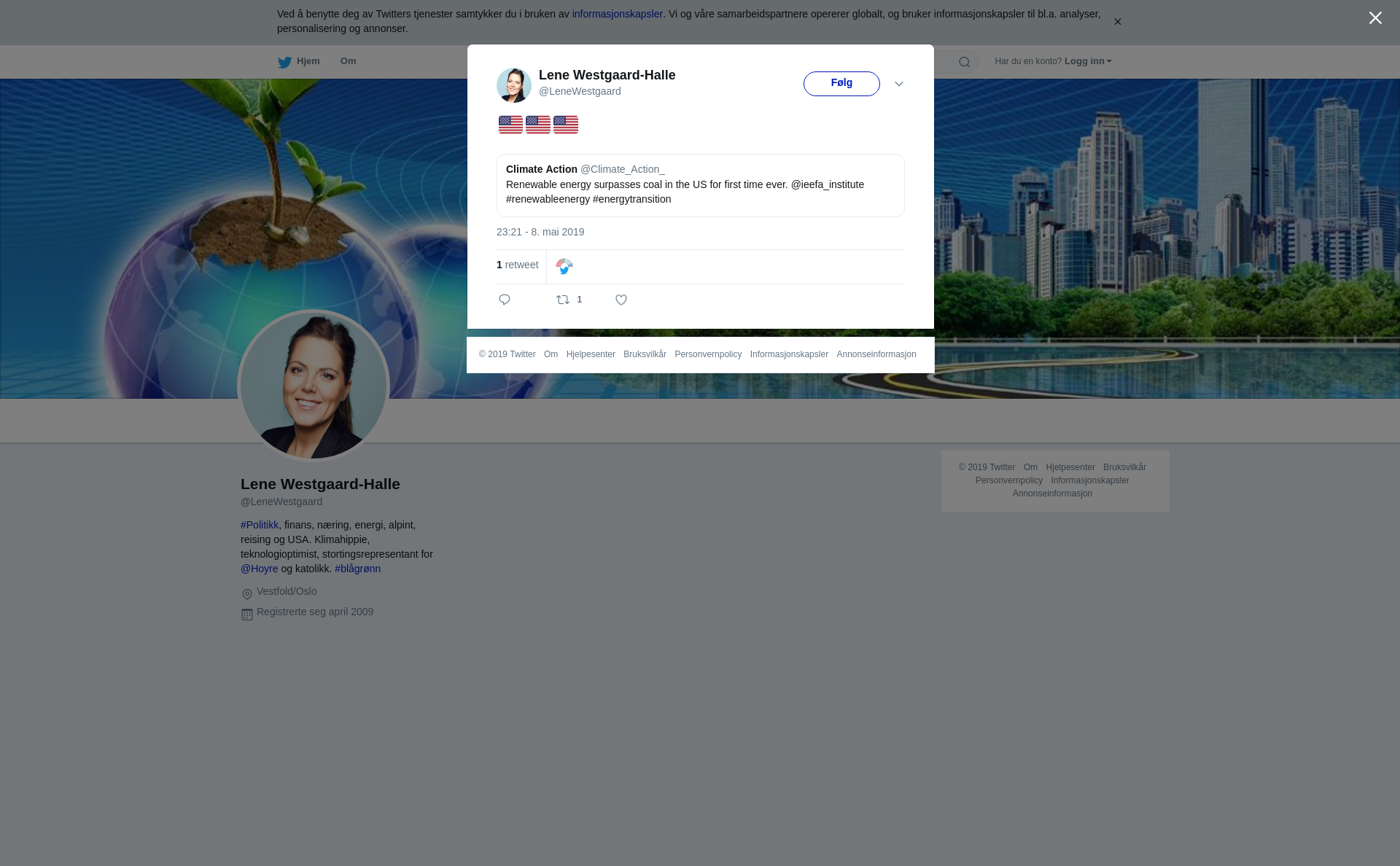Click the Lene Westgaard-Halle name in the tweet
The width and height of the screenshot is (1400, 866).
(607, 75)
